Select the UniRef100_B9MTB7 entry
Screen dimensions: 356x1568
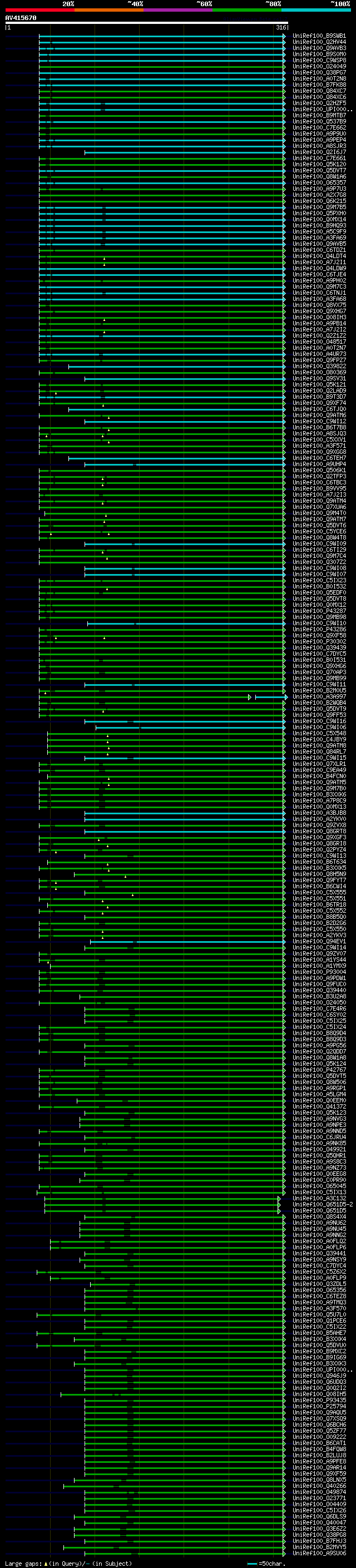click(319, 116)
